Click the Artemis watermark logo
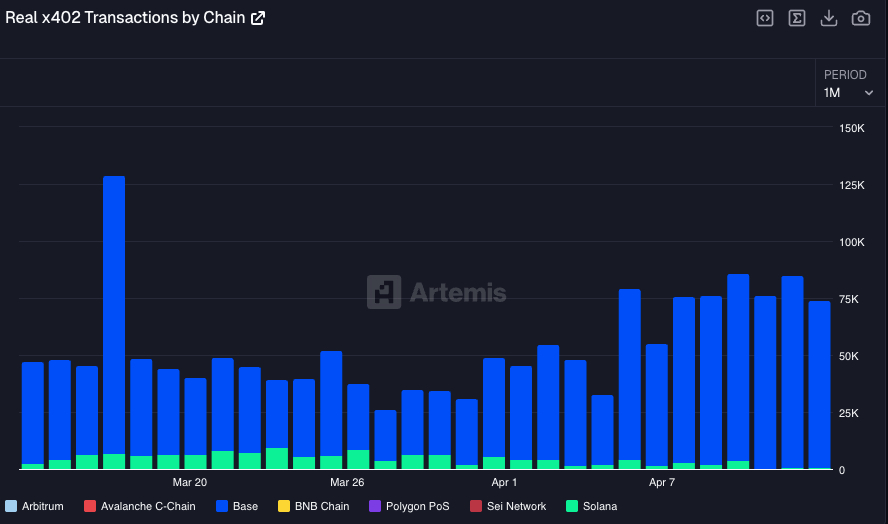 (437, 292)
